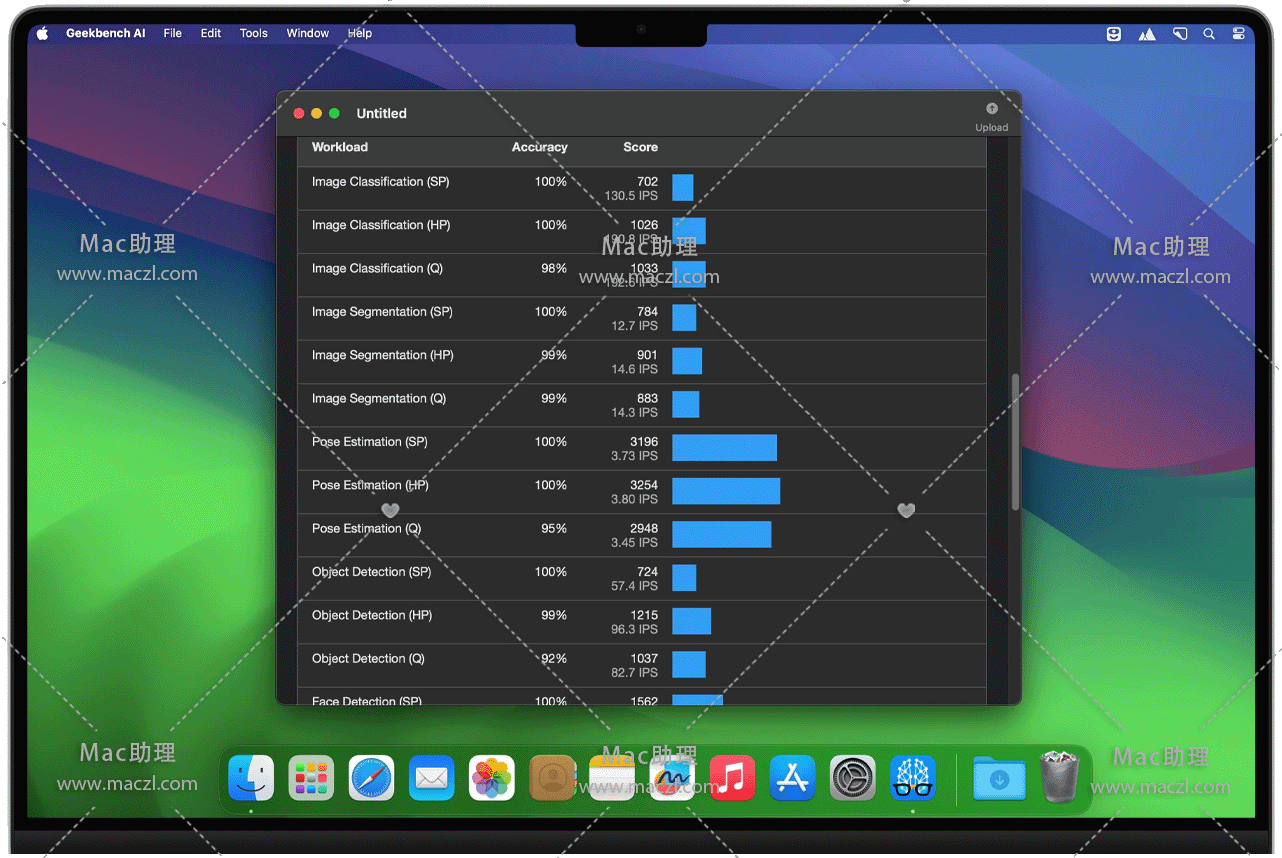Click the mountain peaks menu bar icon
Screen dimensions: 1282x858
[x=1147, y=34]
